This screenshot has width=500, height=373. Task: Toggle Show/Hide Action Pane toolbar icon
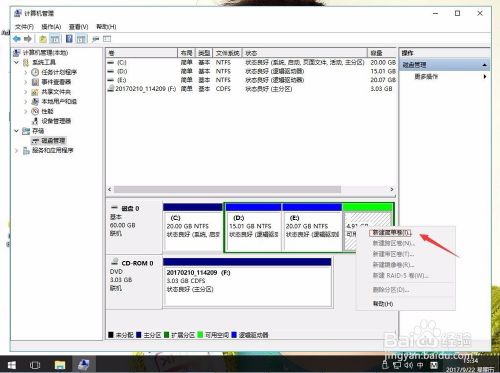point(81,39)
